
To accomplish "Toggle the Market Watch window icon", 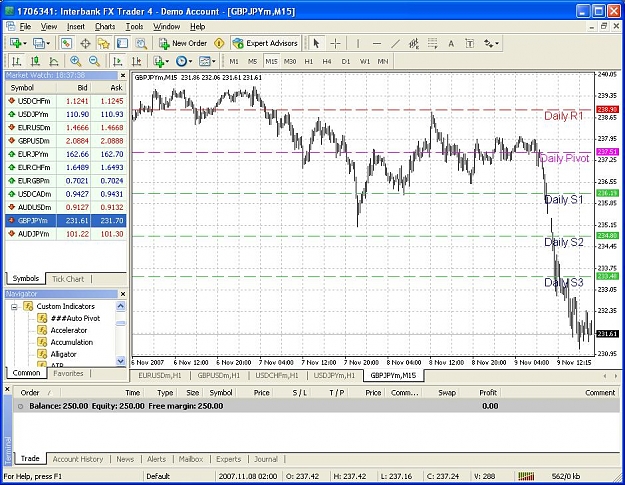I will [66, 43].
